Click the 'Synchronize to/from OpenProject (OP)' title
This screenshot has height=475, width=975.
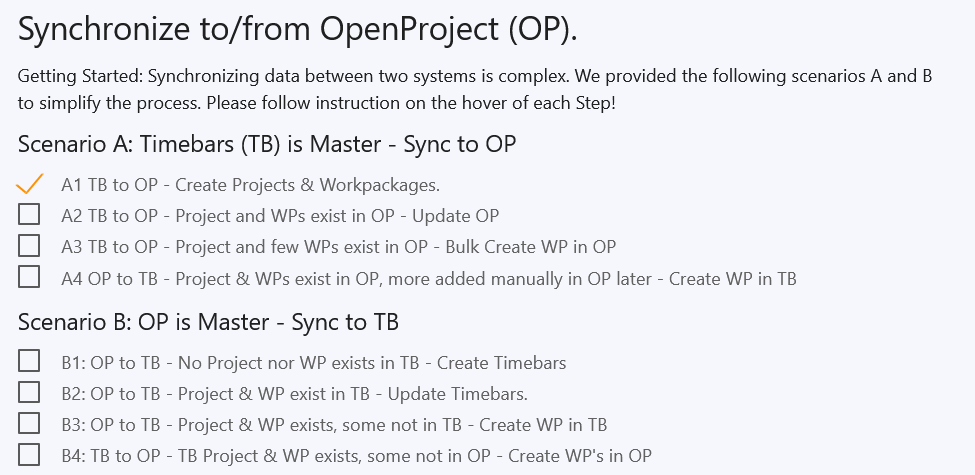coord(298,30)
